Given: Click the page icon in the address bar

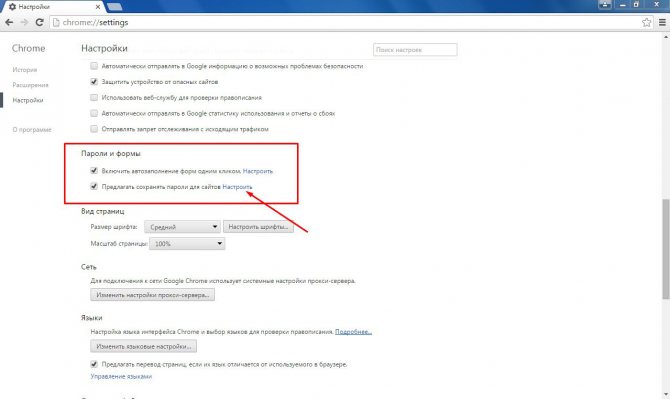Looking at the screenshot, I should click(56, 22).
